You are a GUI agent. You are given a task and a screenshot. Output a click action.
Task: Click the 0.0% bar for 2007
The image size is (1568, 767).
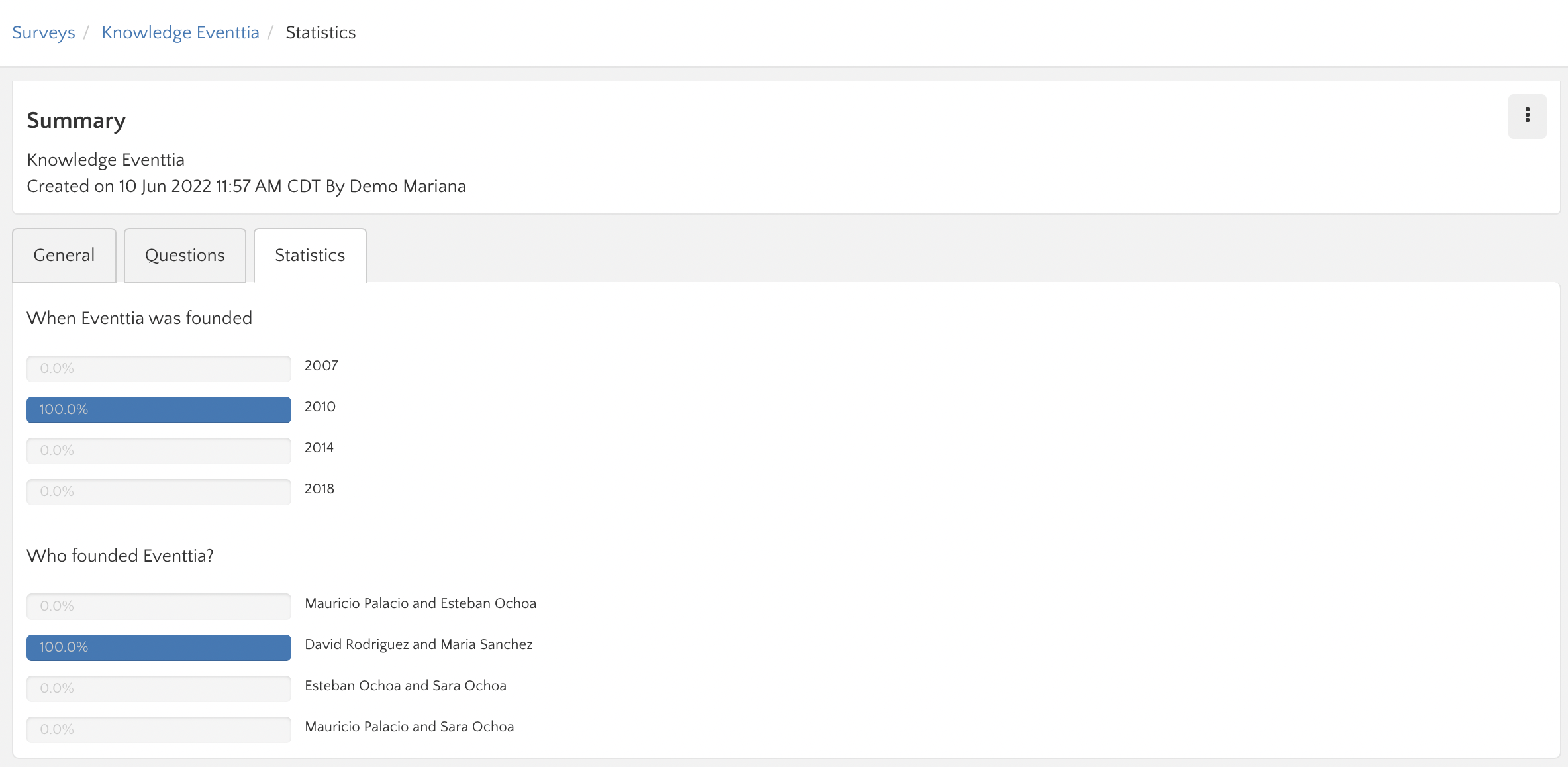point(159,368)
